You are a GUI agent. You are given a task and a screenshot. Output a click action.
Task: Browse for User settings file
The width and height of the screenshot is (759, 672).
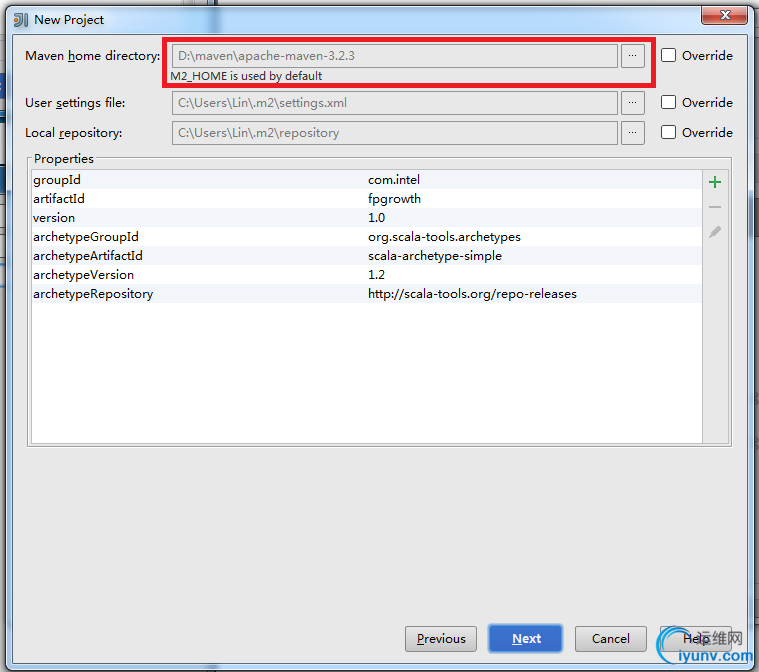tap(633, 103)
